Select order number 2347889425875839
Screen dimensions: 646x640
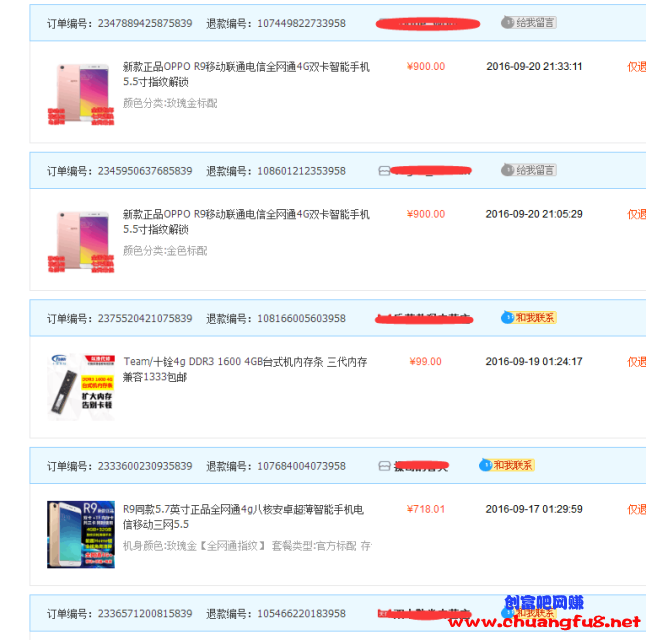click(145, 23)
